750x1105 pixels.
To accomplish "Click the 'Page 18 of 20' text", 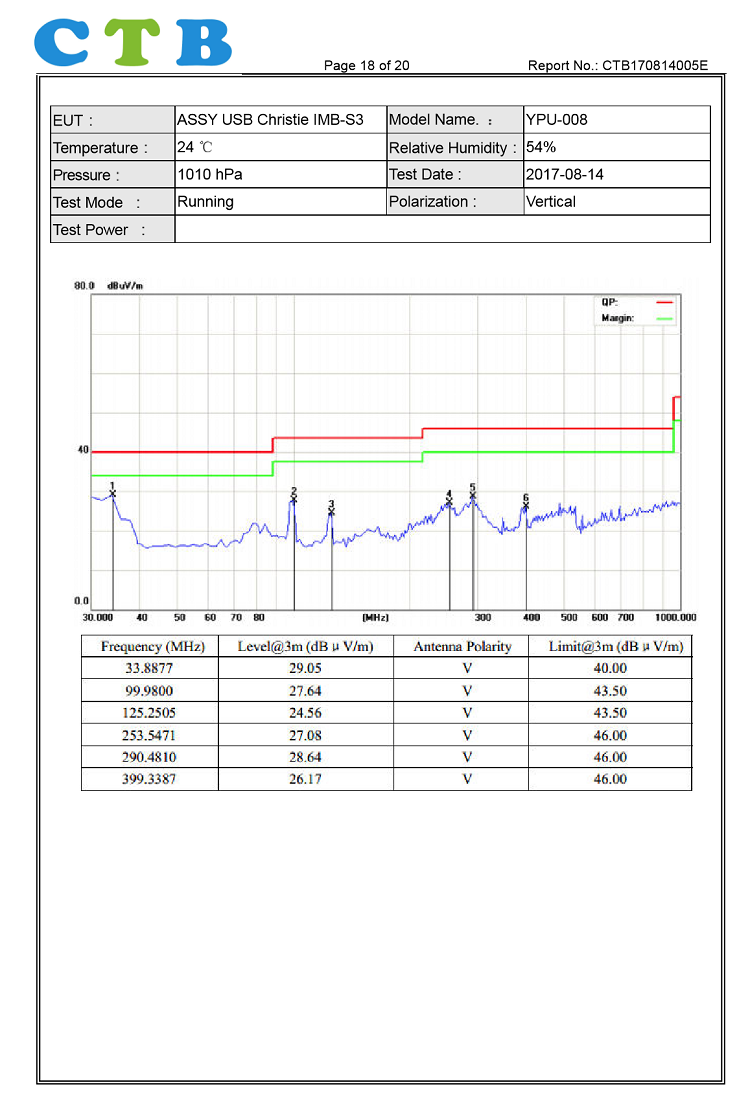I will (366, 66).
